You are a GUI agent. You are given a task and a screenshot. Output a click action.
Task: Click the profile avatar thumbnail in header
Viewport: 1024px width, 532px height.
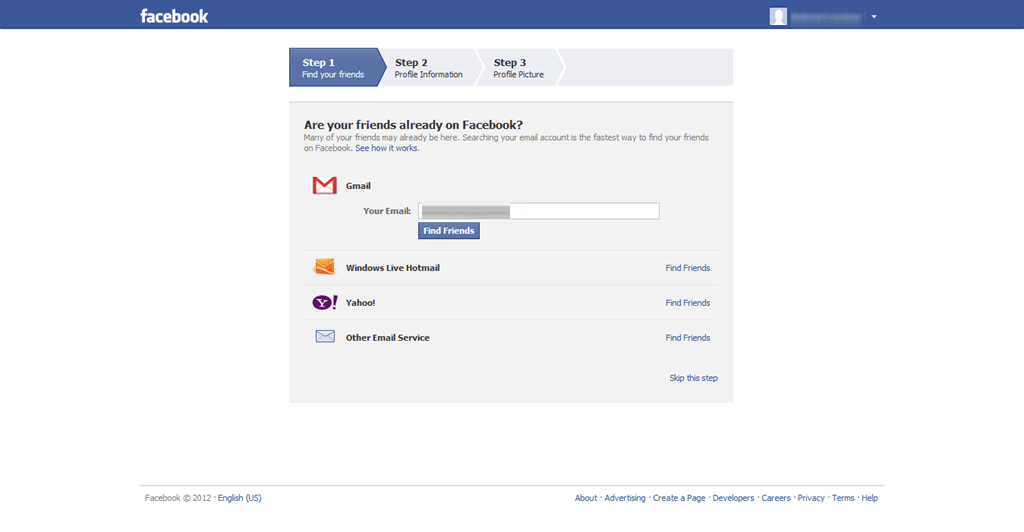(778, 16)
